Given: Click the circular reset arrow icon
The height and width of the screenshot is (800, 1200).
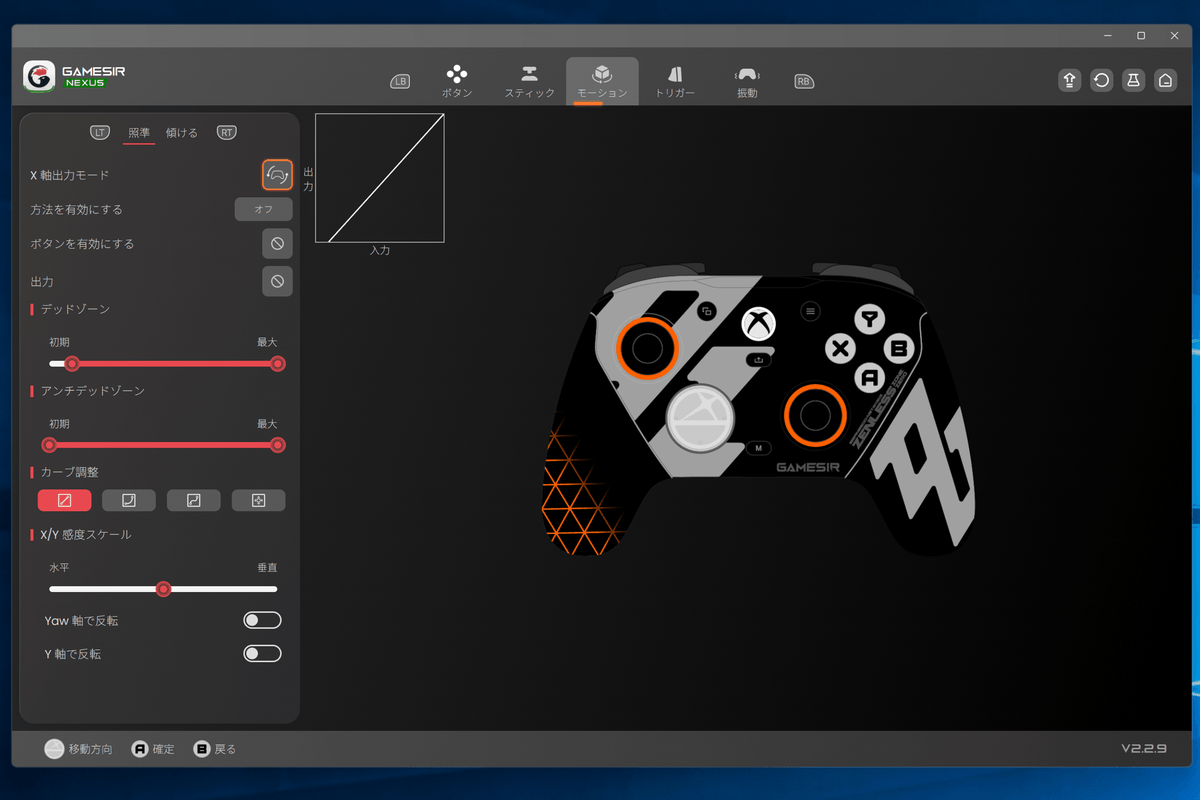Looking at the screenshot, I should coord(1101,81).
